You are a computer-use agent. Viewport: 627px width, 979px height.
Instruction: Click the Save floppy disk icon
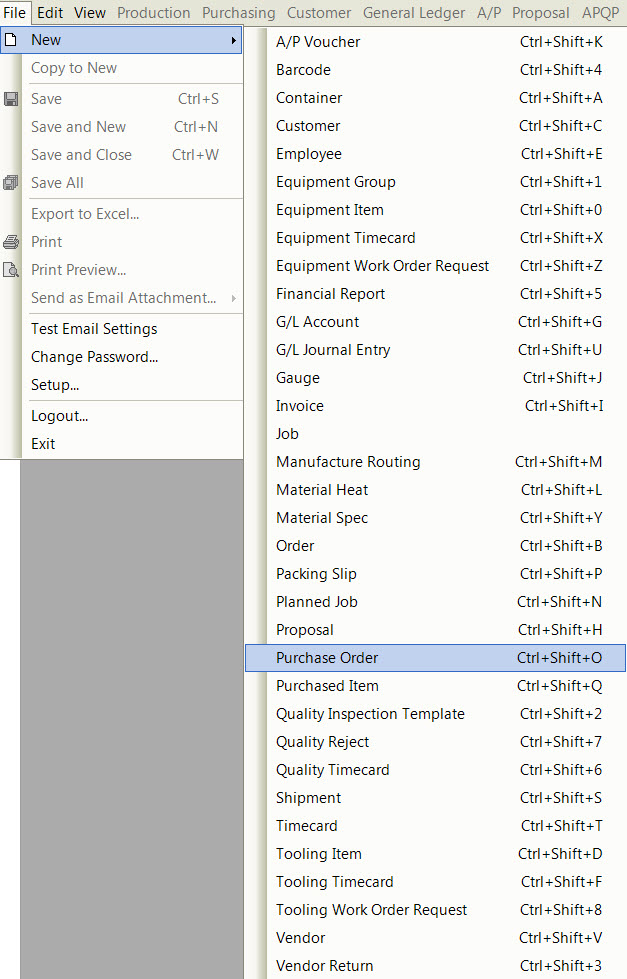pyautogui.click(x=11, y=99)
